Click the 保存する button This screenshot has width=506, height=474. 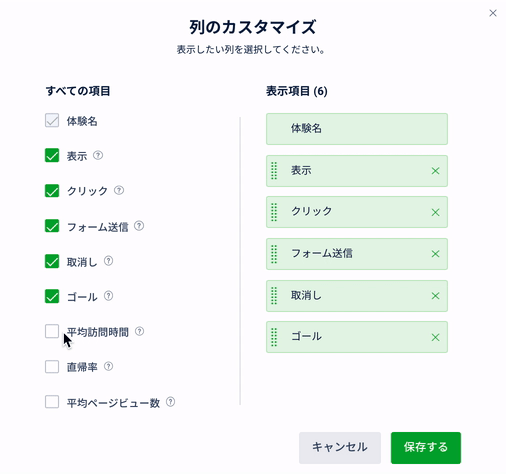tap(426, 448)
